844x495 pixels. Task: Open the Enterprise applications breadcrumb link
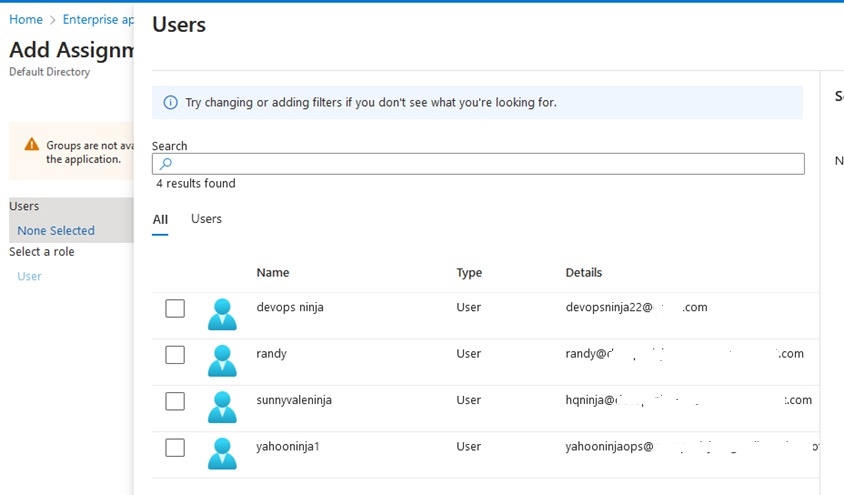click(x=97, y=20)
